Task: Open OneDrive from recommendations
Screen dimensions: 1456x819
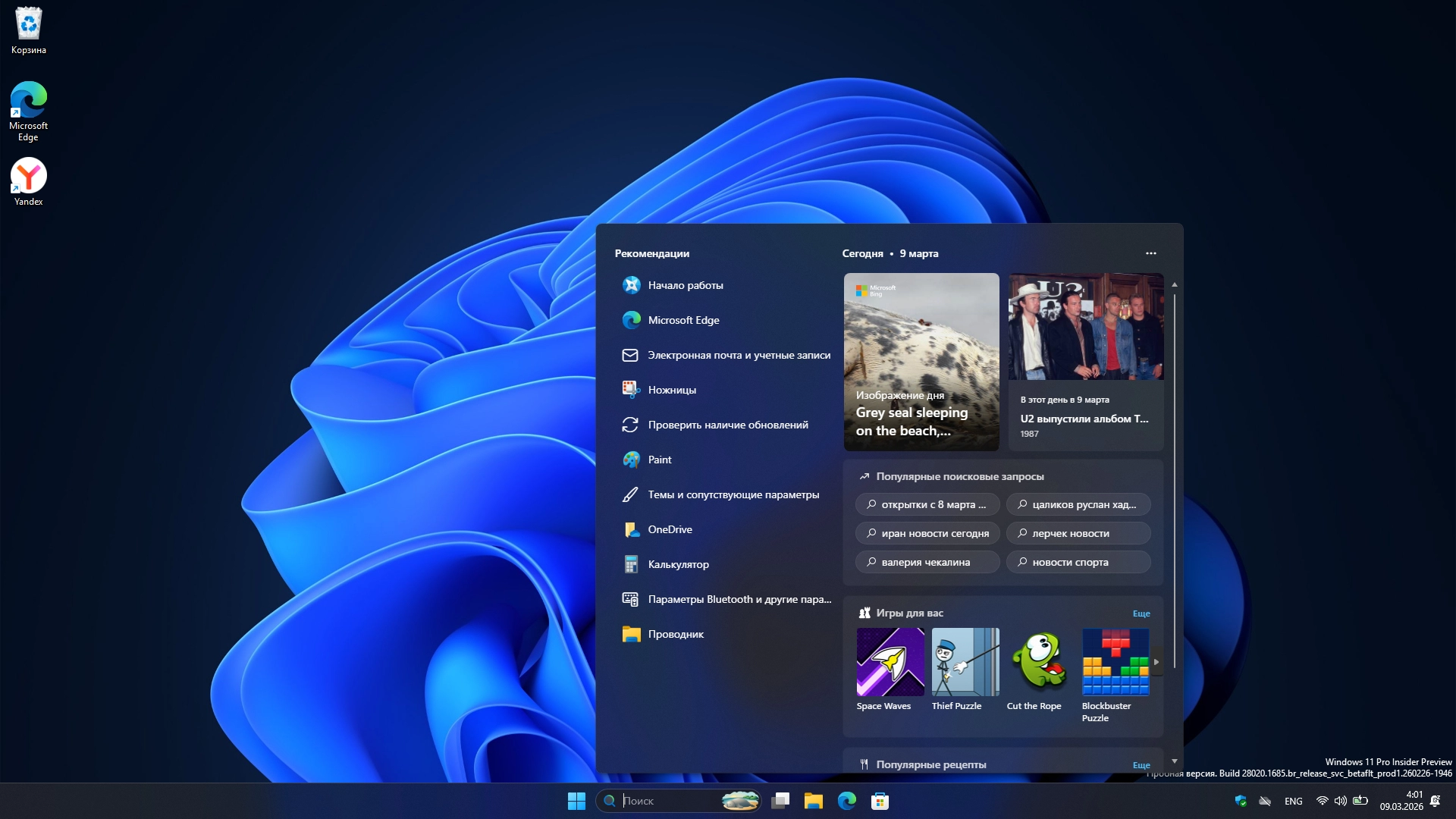Action: [670, 529]
